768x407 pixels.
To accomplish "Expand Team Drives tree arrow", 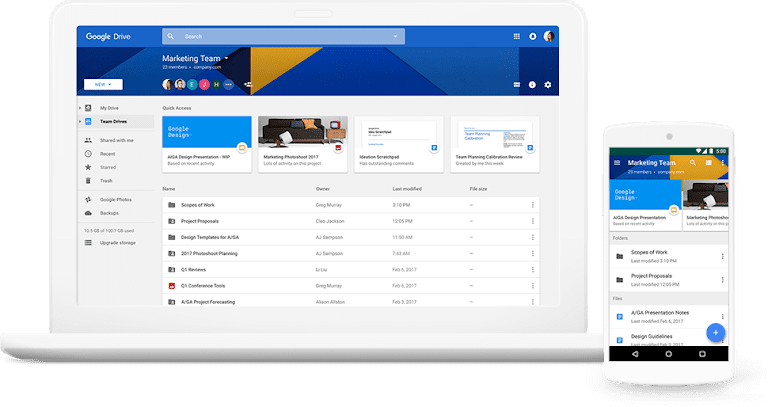I will 80,121.
